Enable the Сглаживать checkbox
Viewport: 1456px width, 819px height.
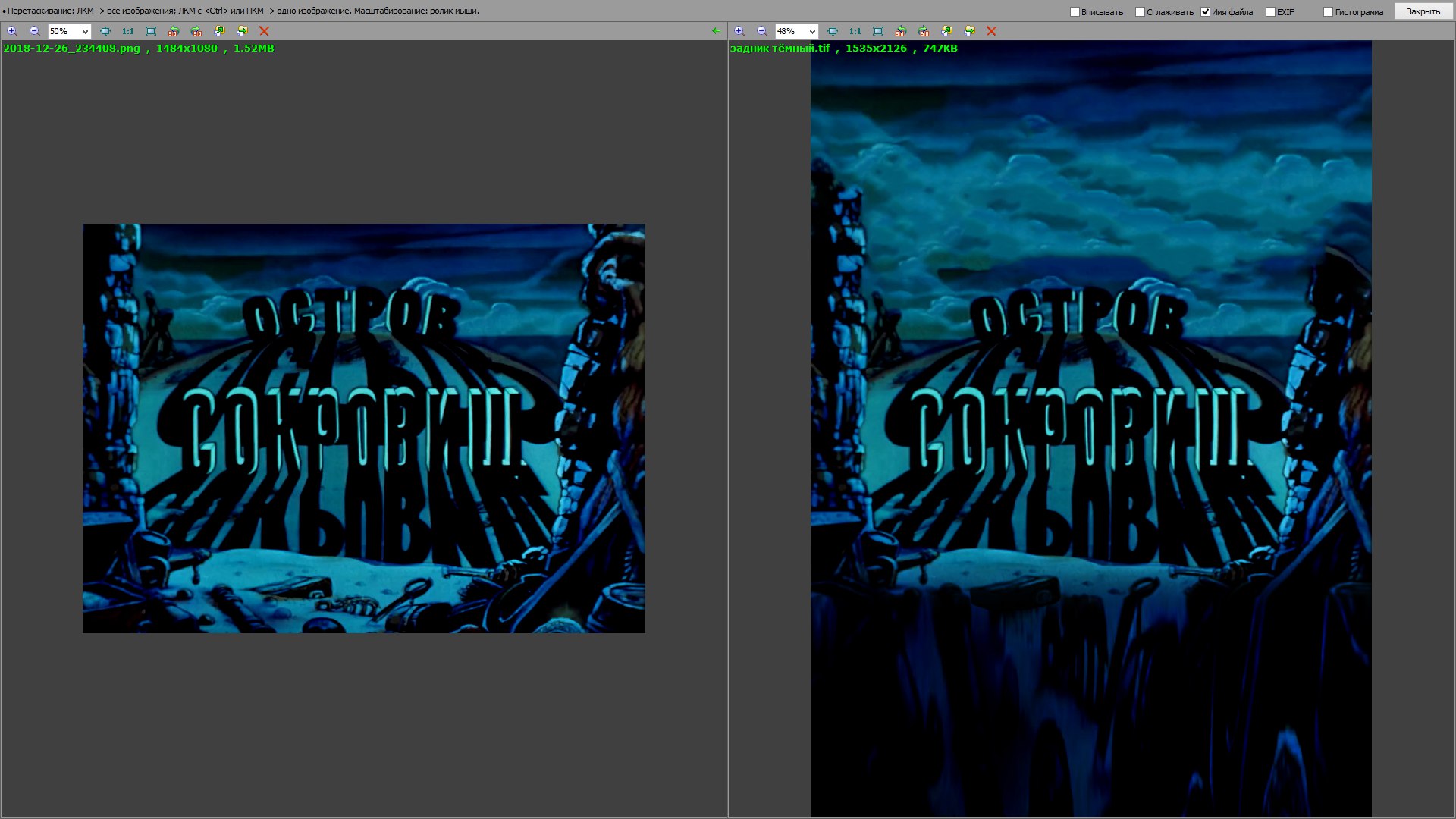point(1140,11)
